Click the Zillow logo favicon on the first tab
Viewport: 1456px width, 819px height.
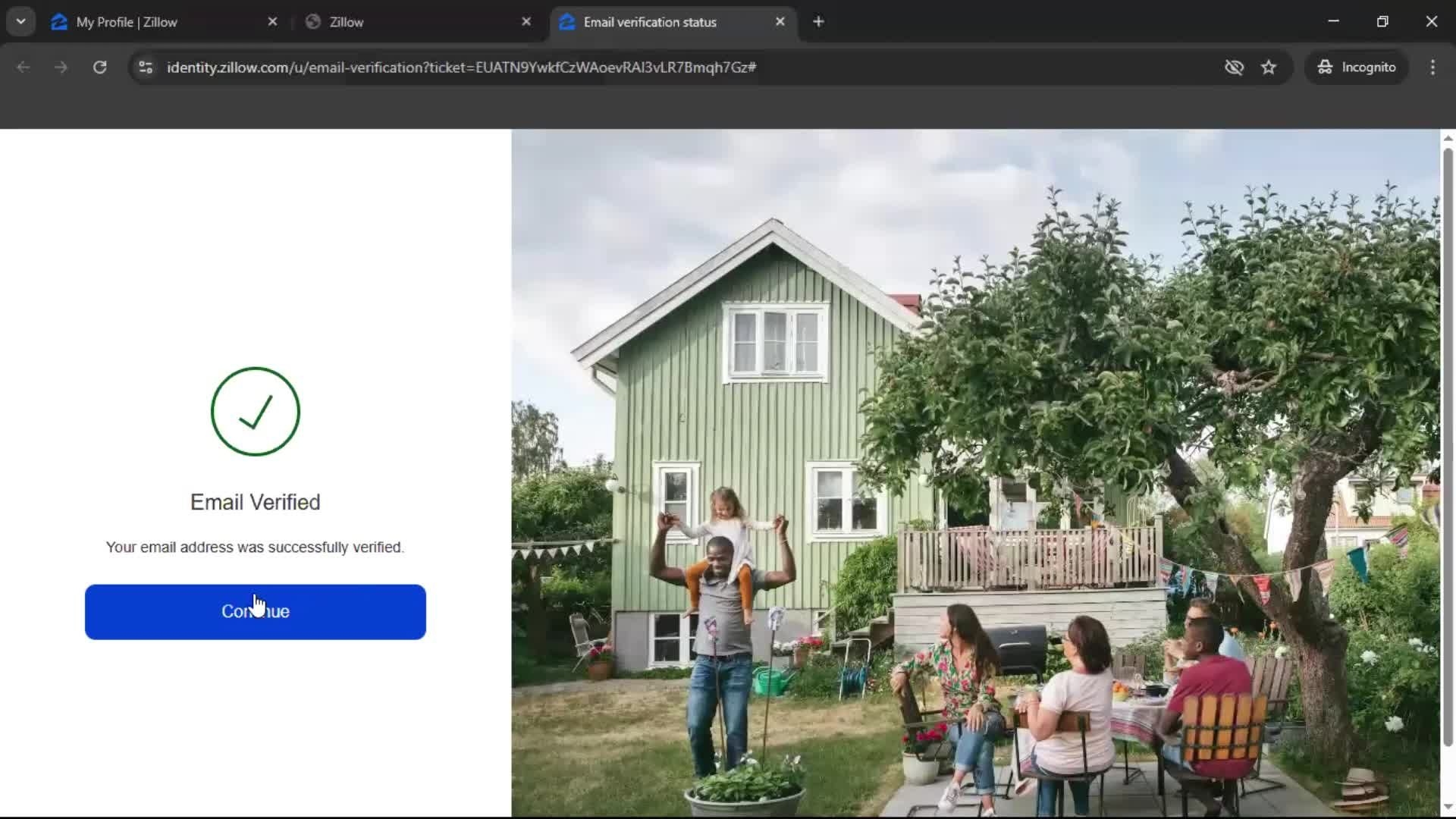coord(59,22)
